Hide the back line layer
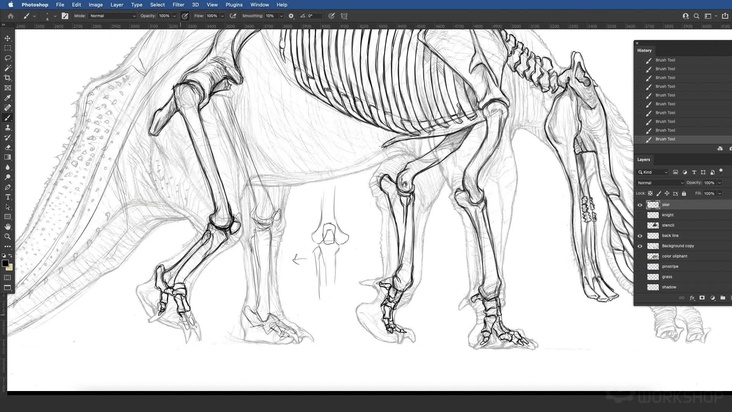Image resolution: width=732 pixels, height=412 pixels. (640, 236)
